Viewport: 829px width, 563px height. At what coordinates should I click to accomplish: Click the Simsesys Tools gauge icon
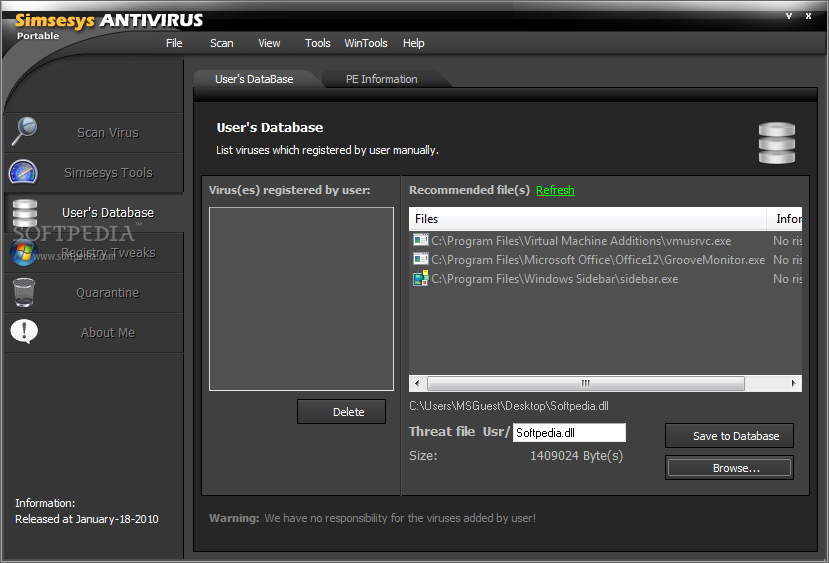23,172
